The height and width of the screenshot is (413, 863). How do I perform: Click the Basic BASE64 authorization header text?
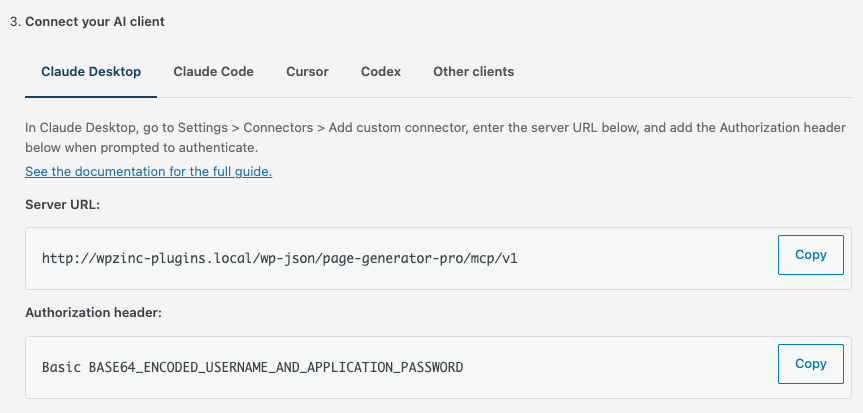253,367
